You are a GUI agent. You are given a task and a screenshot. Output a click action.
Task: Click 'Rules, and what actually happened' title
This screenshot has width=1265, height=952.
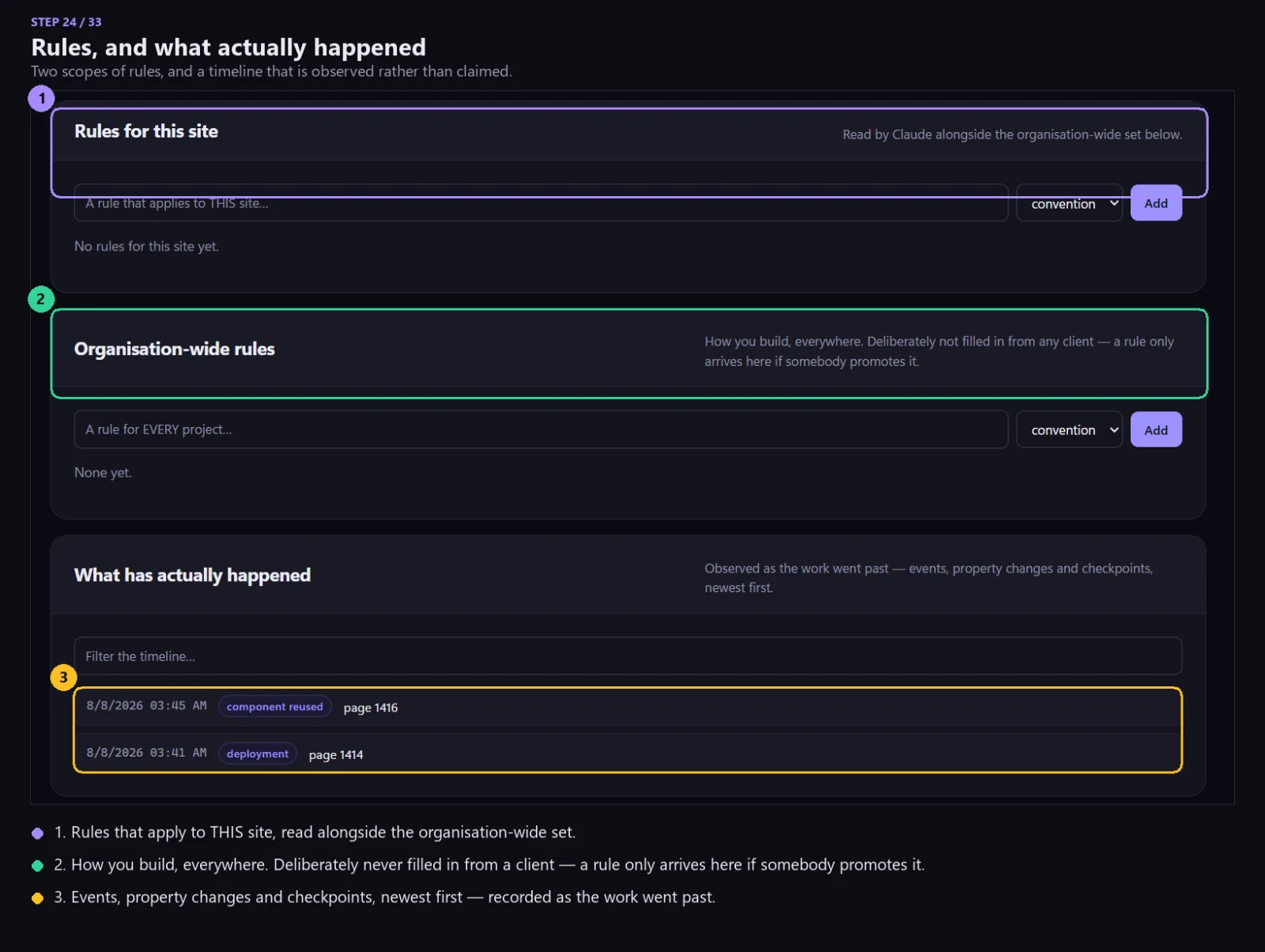coord(228,47)
